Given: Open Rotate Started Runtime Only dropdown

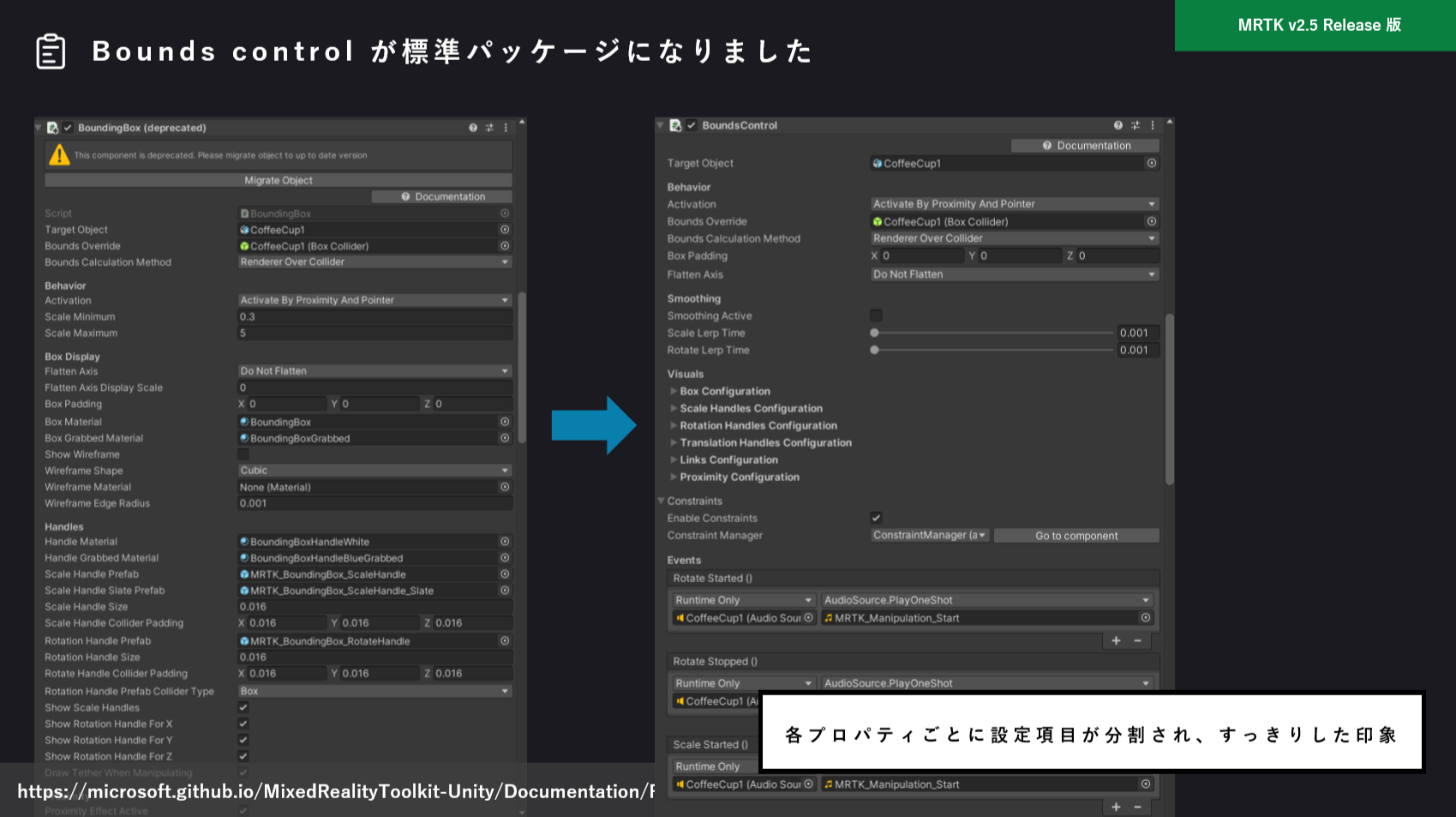Looking at the screenshot, I should (x=743, y=600).
